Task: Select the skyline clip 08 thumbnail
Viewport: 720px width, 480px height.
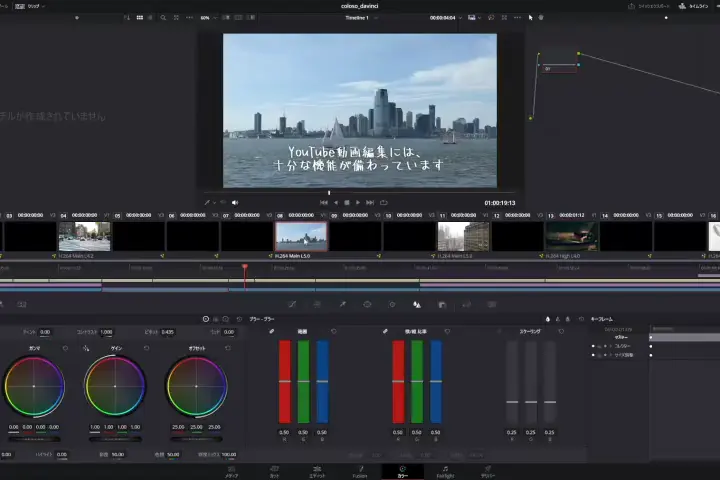Action: [301, 236]
